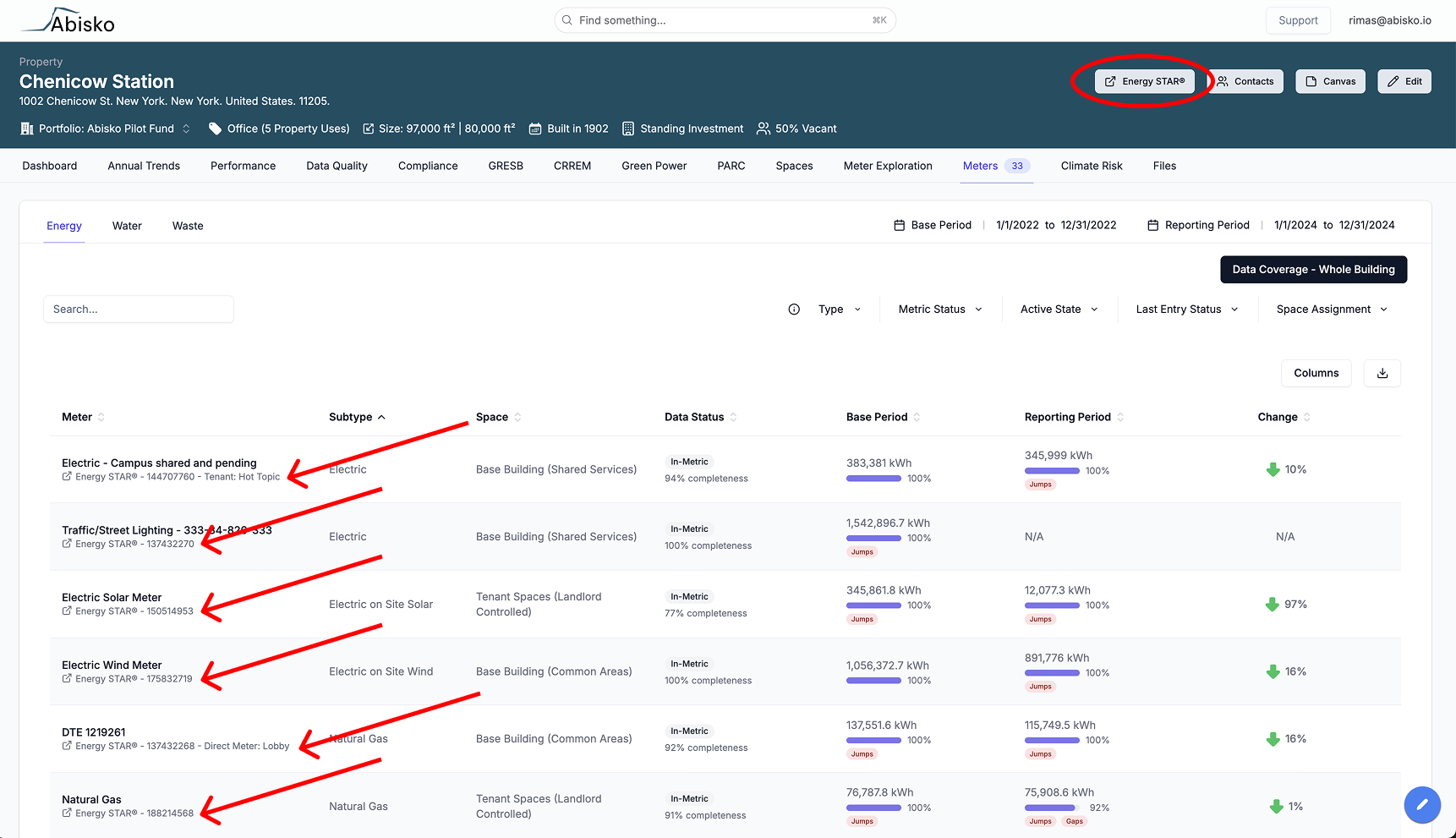Click the blue floating pencil edit button
1456x838 pixels.
(1422, 804)
